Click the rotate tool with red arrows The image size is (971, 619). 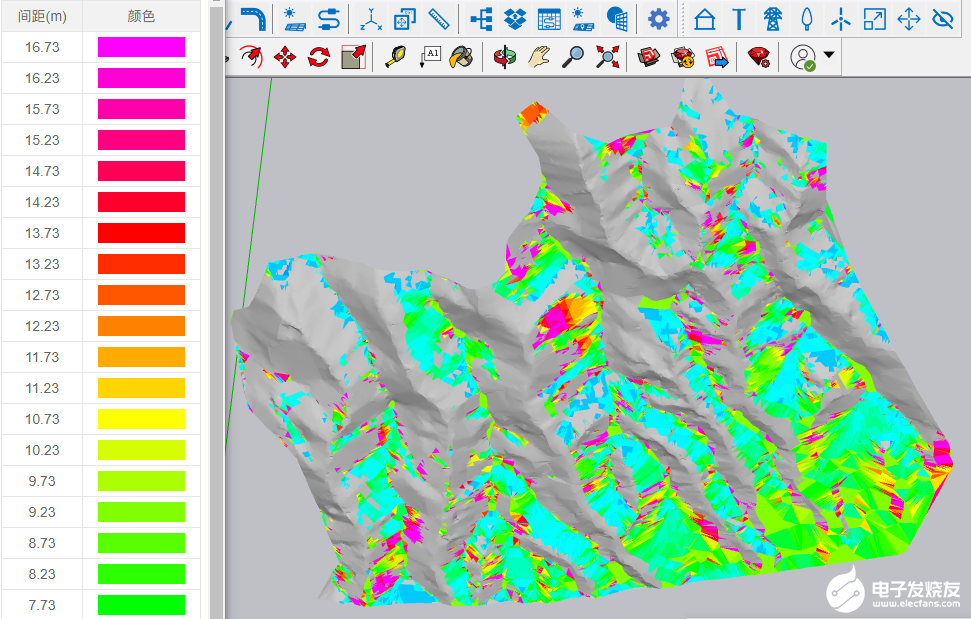click(319, 57)
